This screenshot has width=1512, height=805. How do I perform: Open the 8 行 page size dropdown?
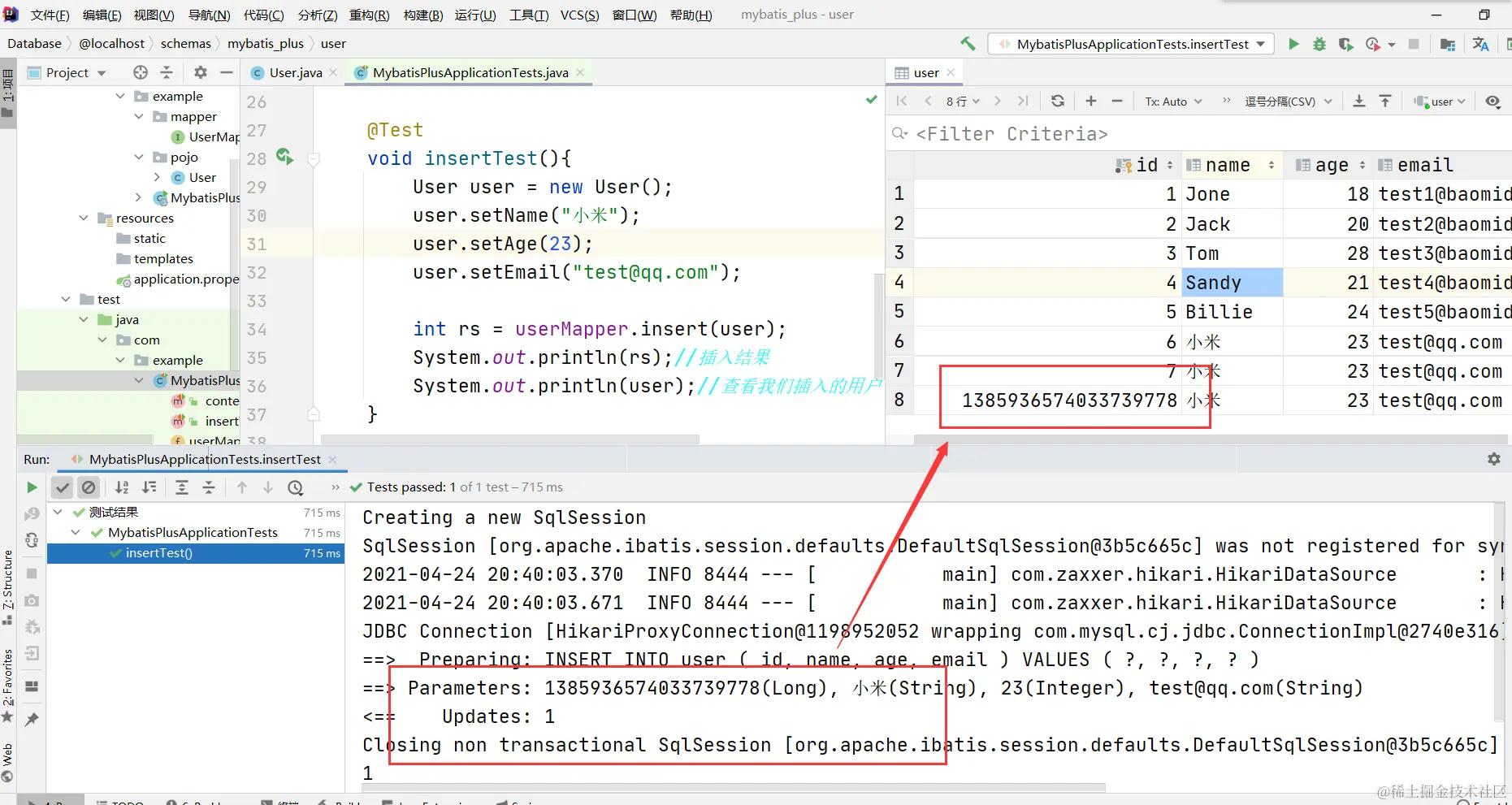point(963,101)
